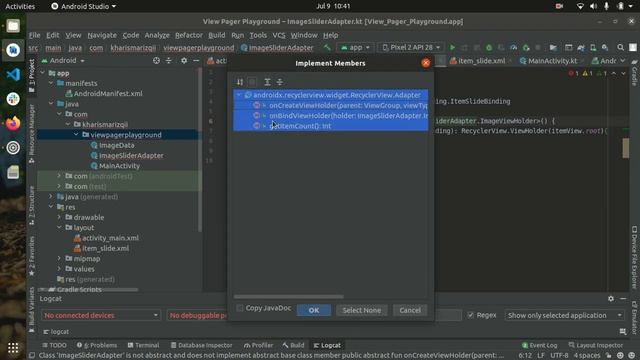Image resolution: width=640 pixels, height=360 pixels.
Task: Open the Android Studio app menu
Action: point(84,6)
